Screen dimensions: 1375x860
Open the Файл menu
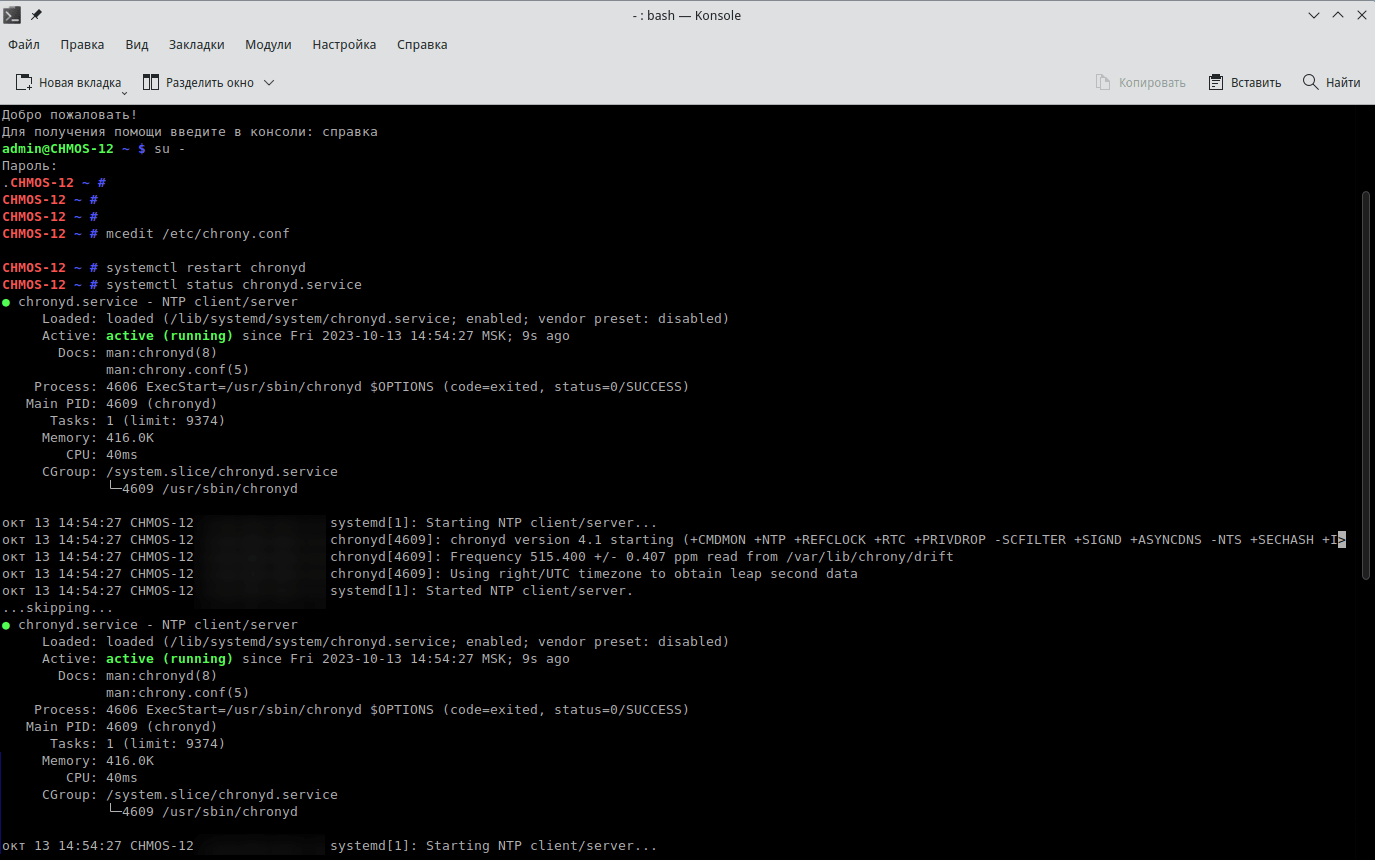pos(24,45)
